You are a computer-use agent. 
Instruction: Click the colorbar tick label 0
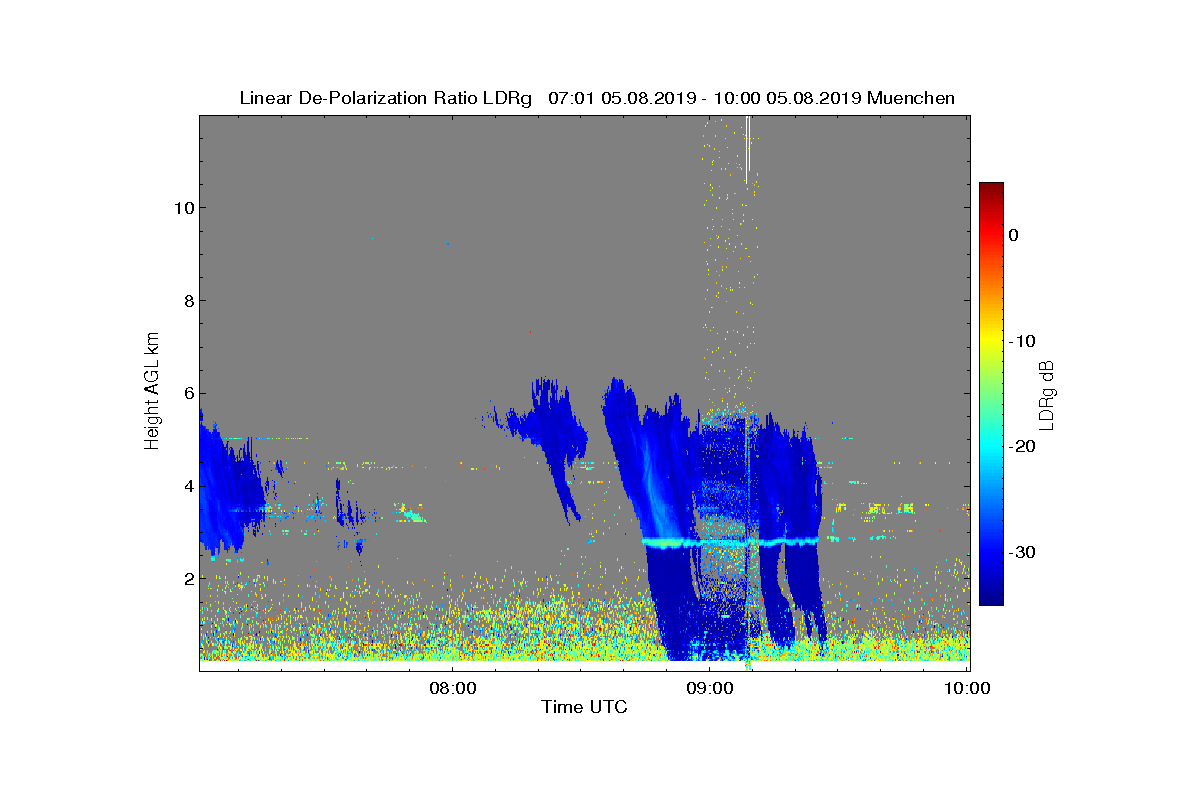tap(1013, 235)
